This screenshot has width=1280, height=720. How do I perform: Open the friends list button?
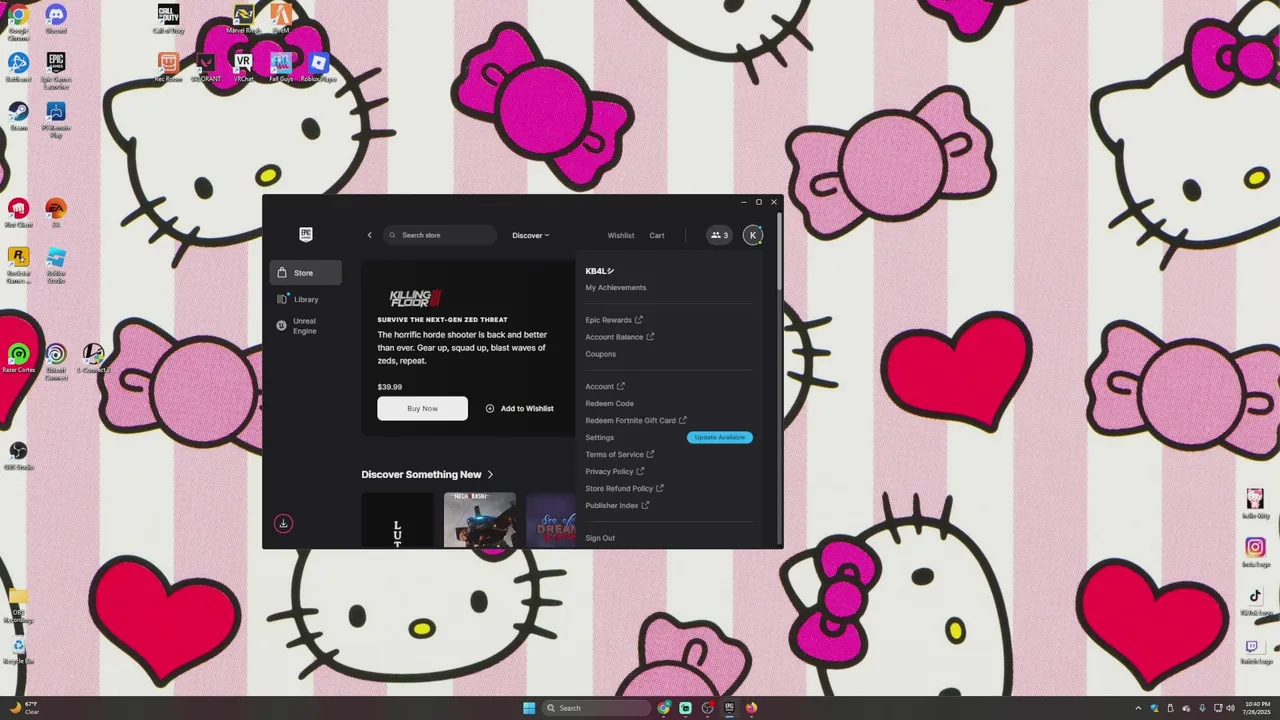click(719, 235)
